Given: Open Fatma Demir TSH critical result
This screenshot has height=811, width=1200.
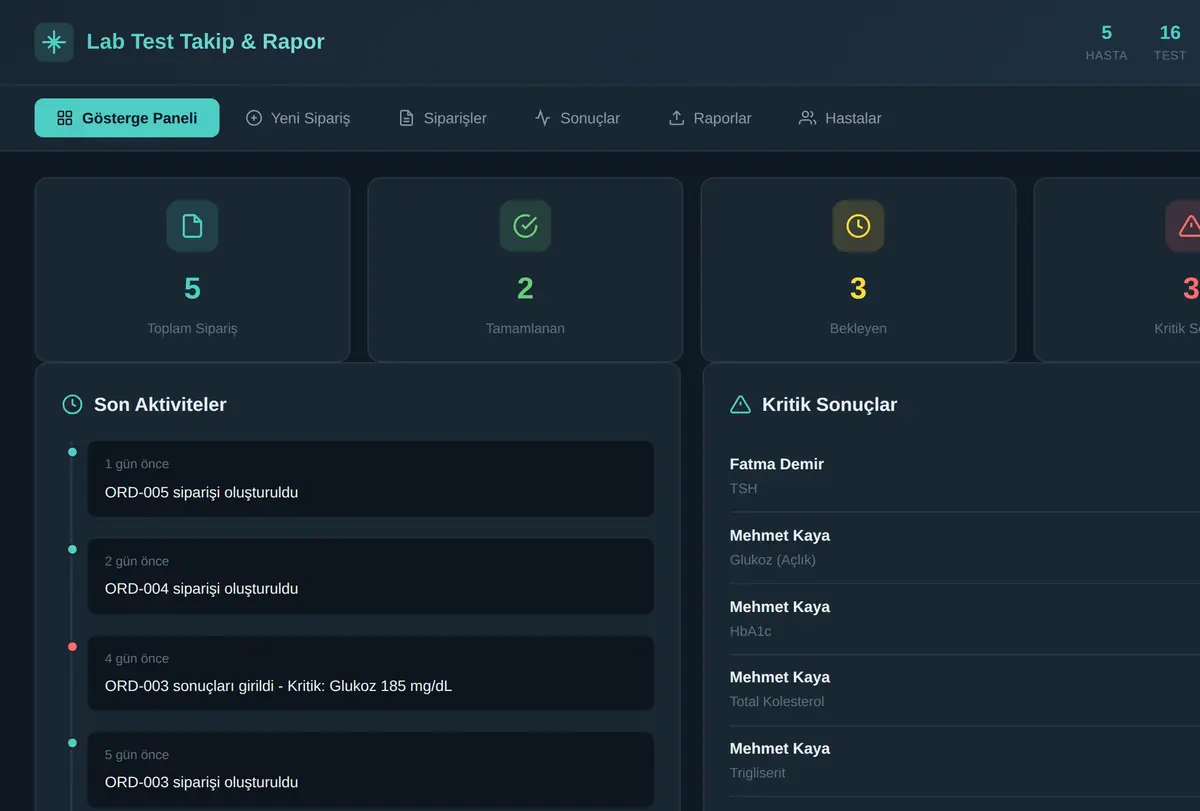Looking at the screenshot, I should [x=965, y=476].
